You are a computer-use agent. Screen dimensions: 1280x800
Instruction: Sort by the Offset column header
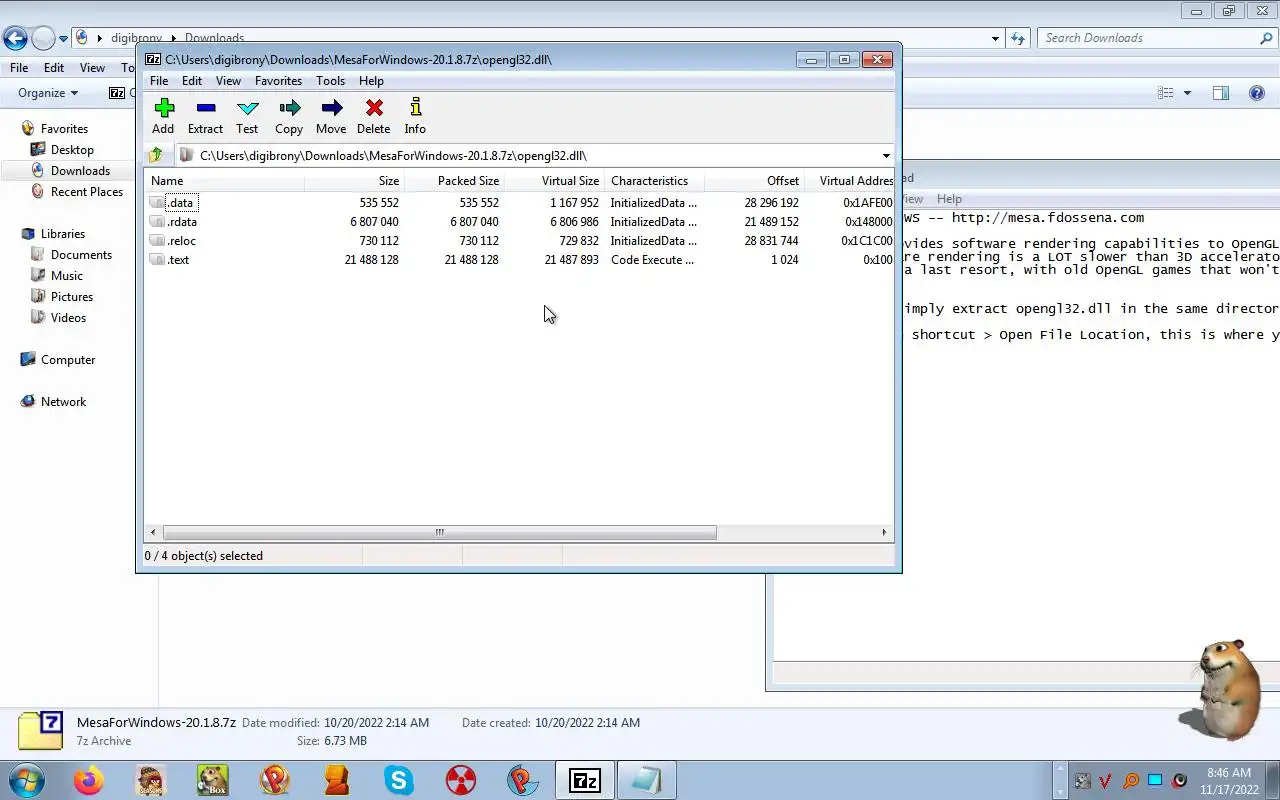pos(754,181)
